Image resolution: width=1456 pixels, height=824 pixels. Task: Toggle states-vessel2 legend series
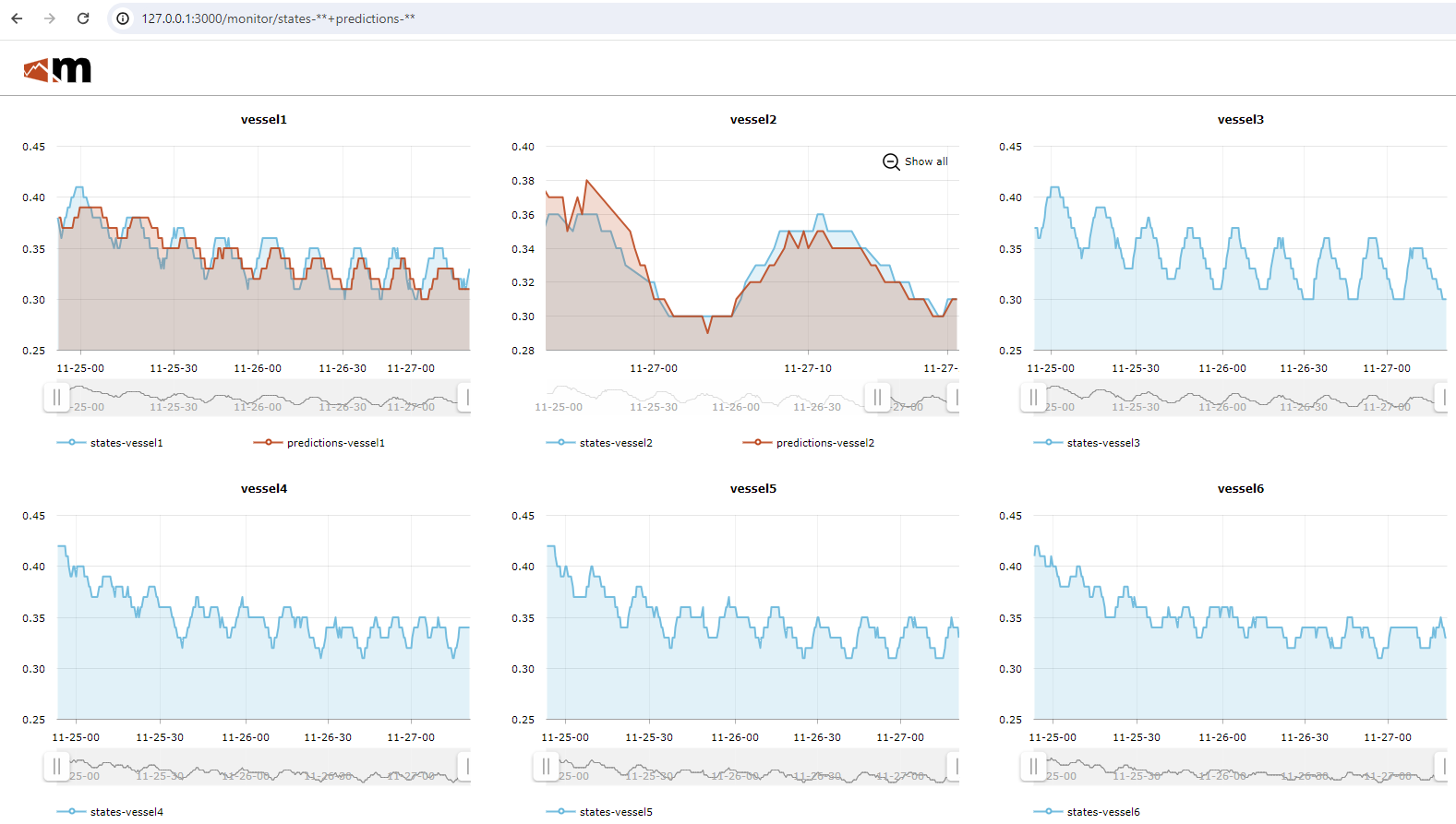(x=599, y=443)
